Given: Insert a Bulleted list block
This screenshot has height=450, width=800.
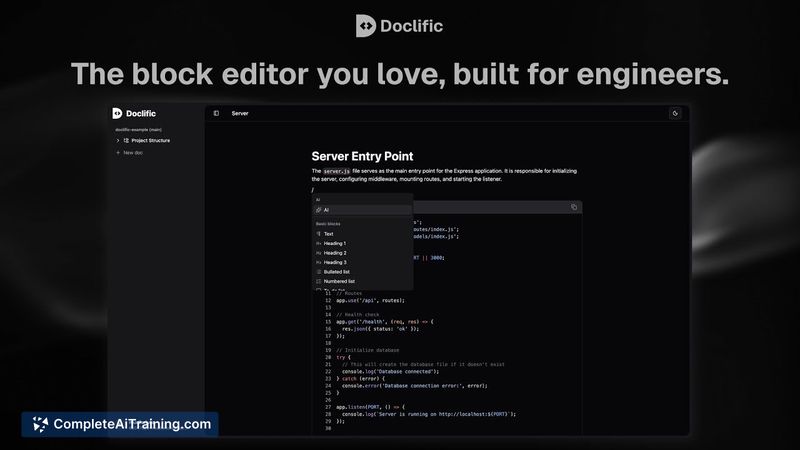Looking at the screenshot, I should click(x=362, y=272).
